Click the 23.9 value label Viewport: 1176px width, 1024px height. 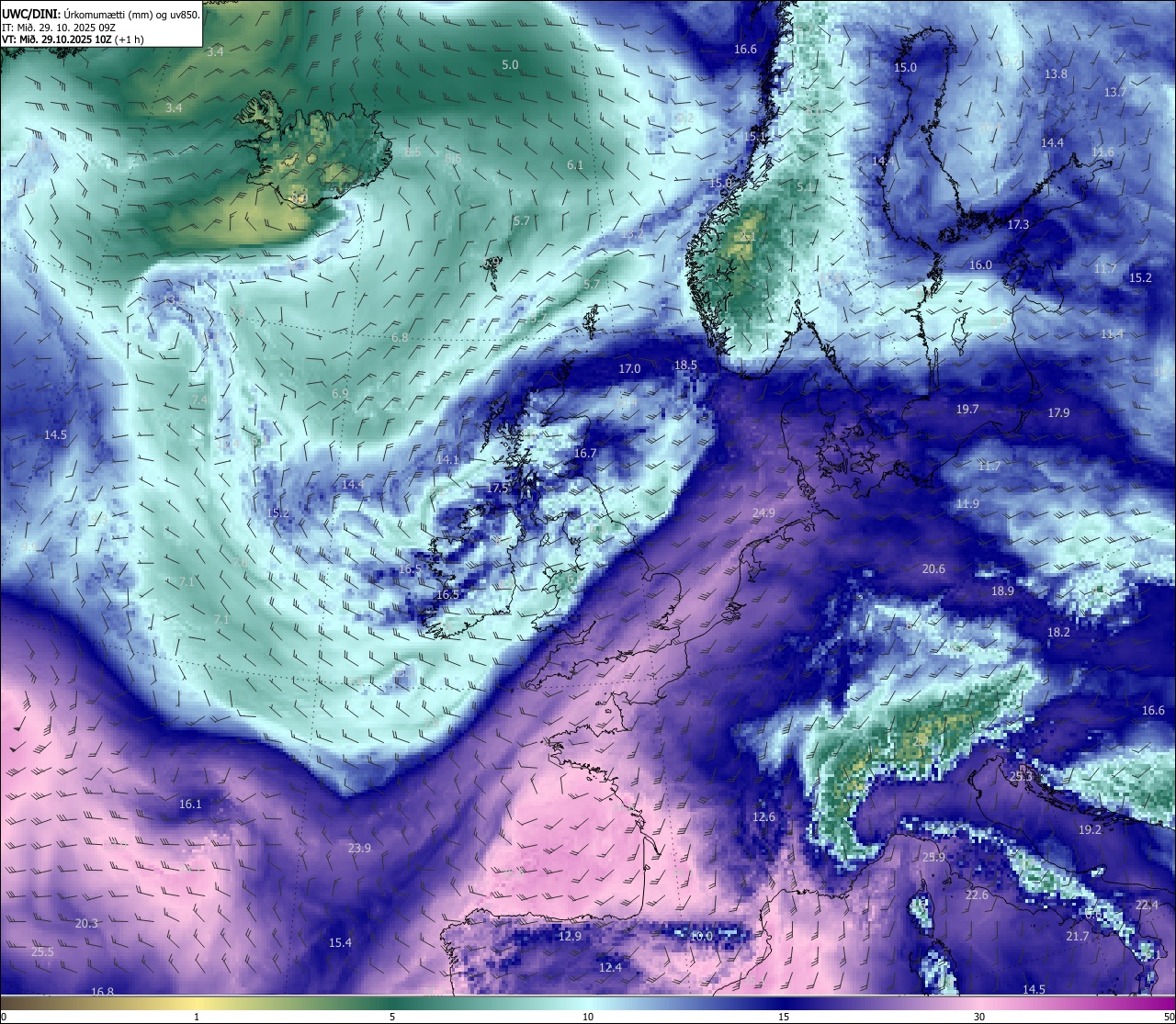359,849
